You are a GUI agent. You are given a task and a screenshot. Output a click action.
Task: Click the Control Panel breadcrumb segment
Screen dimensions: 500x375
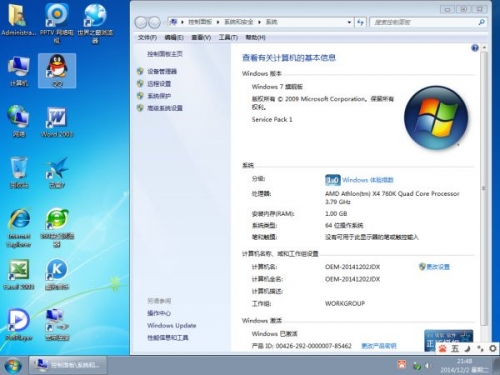click(200, 22)
